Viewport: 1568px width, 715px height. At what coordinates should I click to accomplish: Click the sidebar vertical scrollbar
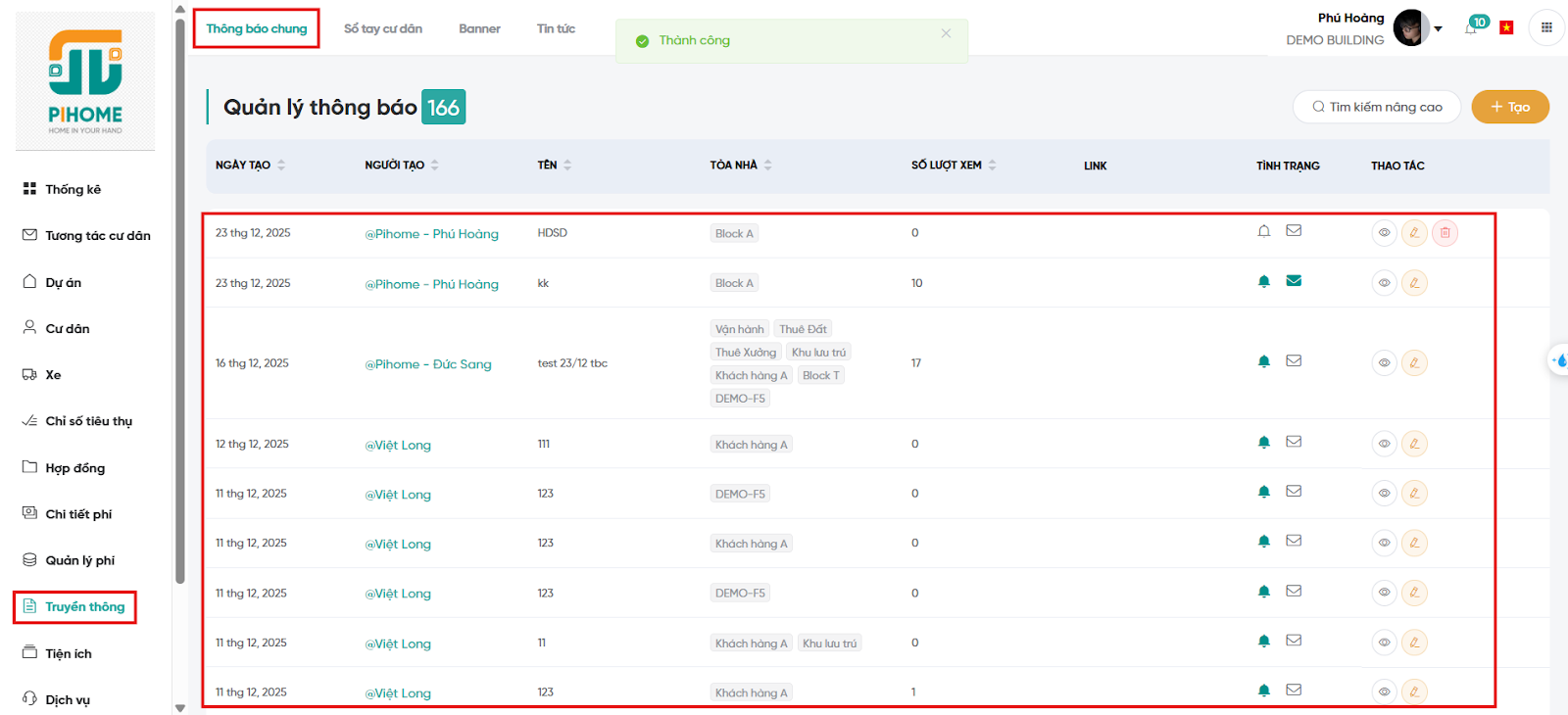(x=179, y=294)
